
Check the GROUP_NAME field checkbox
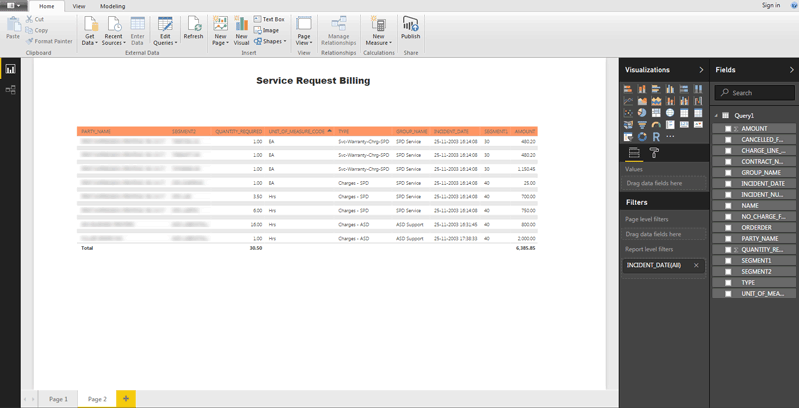(728, 173)
